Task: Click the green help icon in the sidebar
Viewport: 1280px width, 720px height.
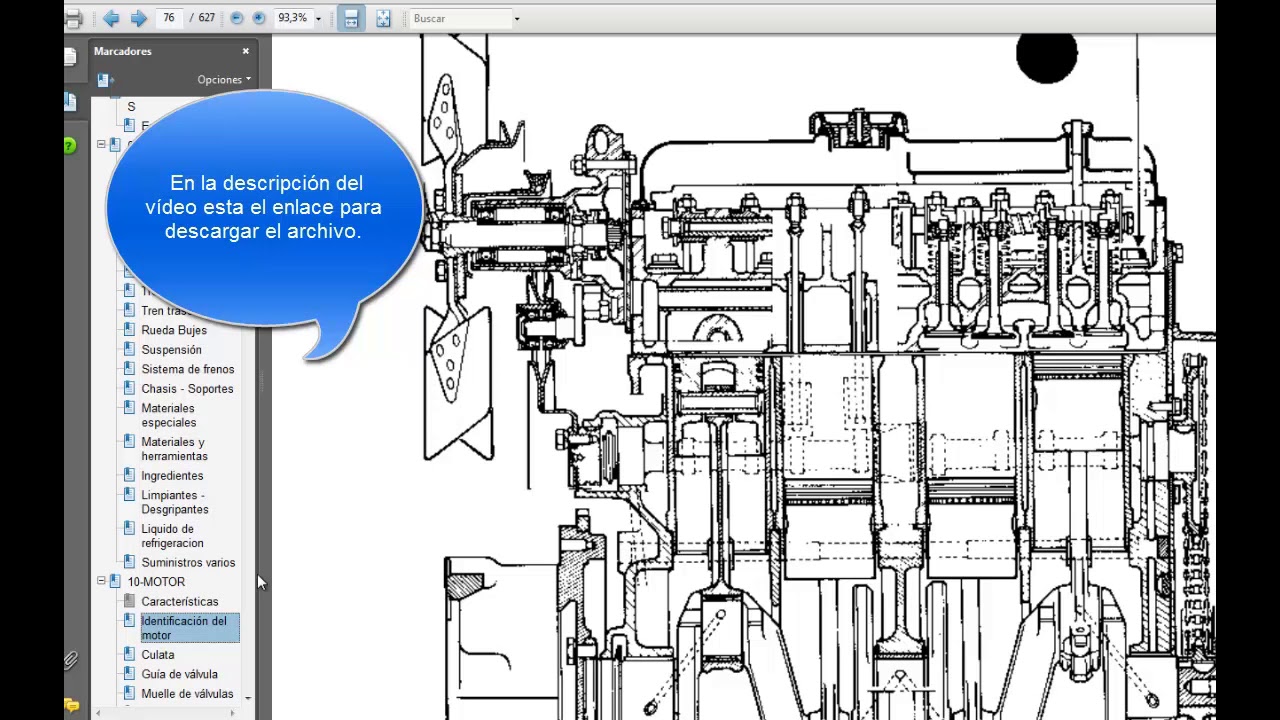Action: pyautogui.click(x=69, y=146)
